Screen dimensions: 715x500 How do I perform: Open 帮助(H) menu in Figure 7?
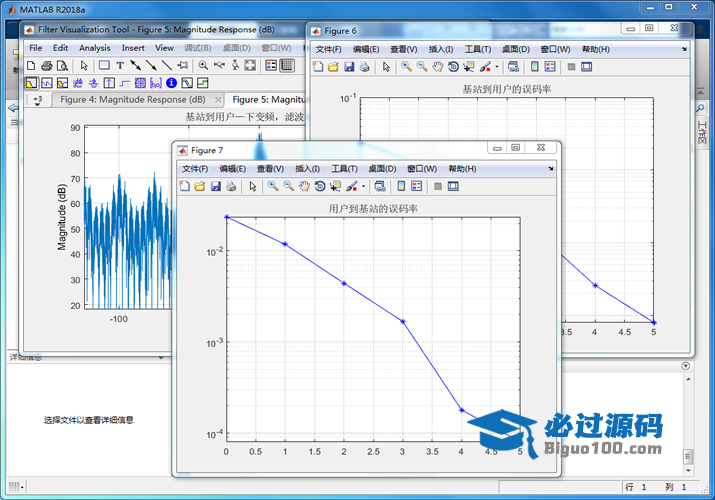[462, 169]
